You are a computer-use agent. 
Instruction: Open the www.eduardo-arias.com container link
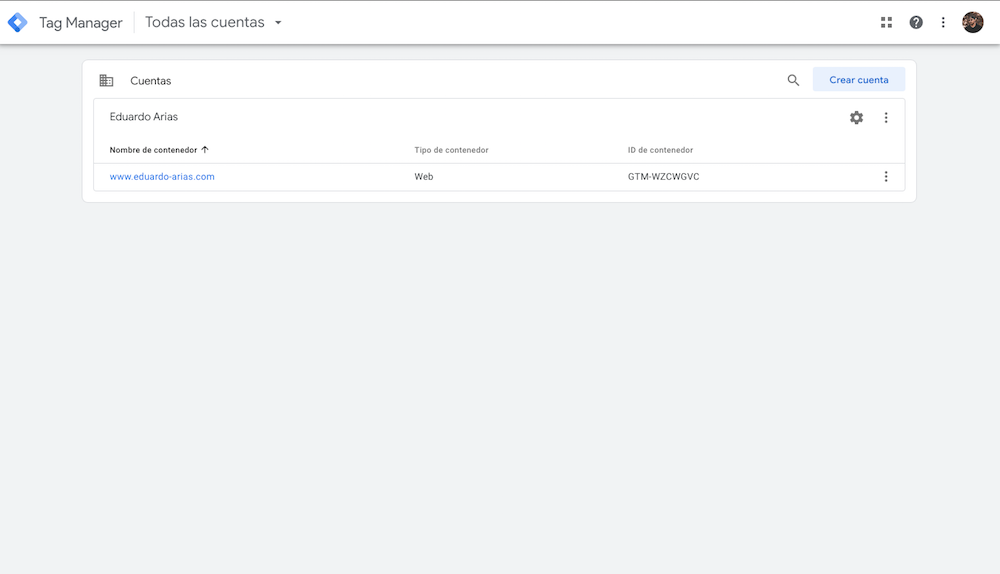(162, 177)
